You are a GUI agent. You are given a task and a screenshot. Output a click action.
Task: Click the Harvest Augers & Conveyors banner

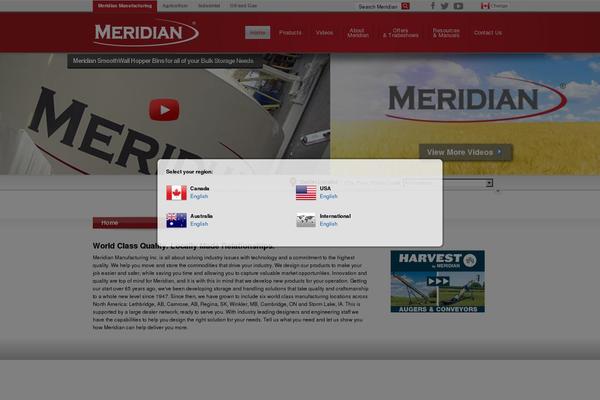pyautogui.click(x=437, y=281)
